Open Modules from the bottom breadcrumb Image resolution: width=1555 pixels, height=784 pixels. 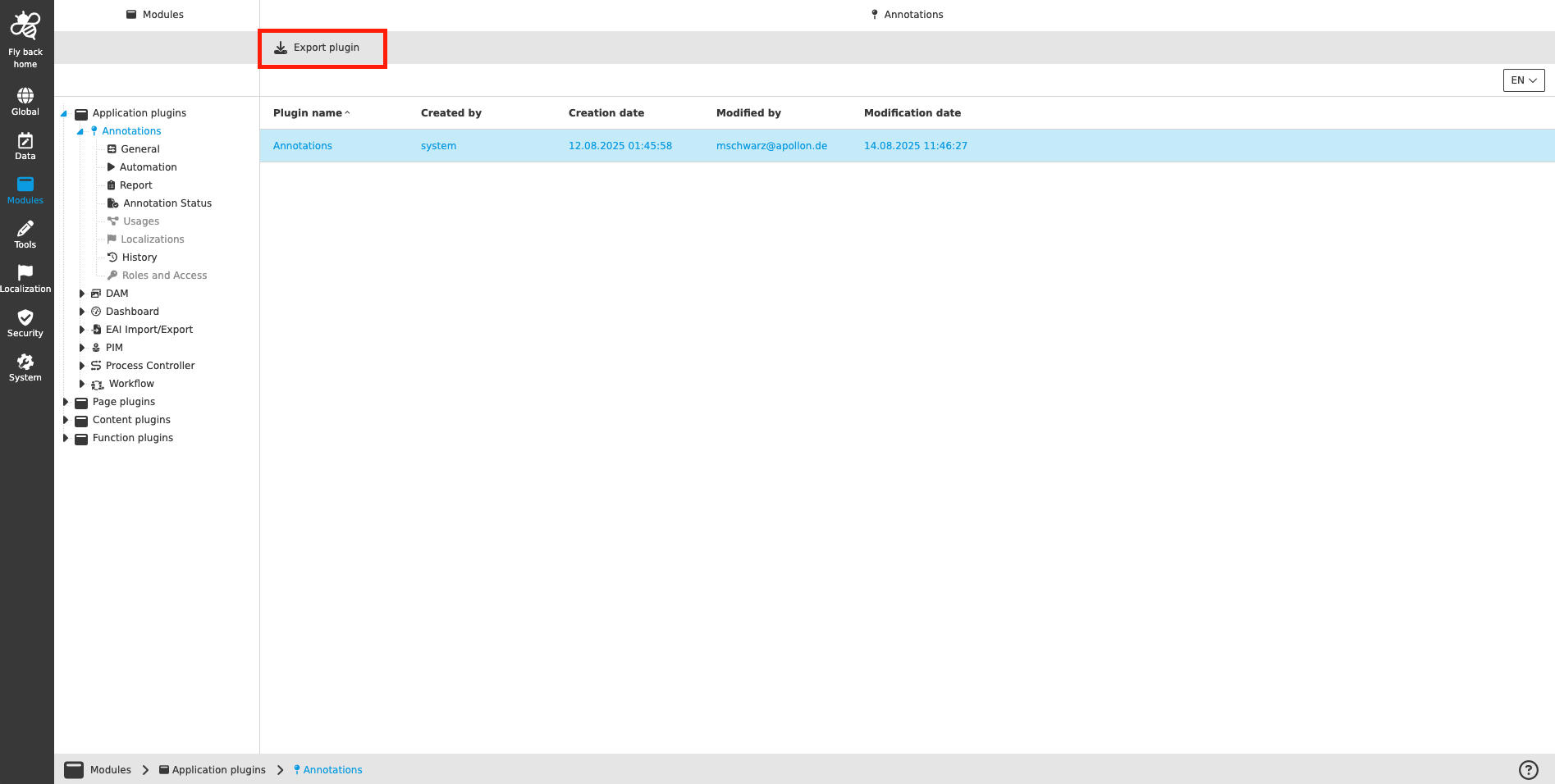(x=109, y=769)
